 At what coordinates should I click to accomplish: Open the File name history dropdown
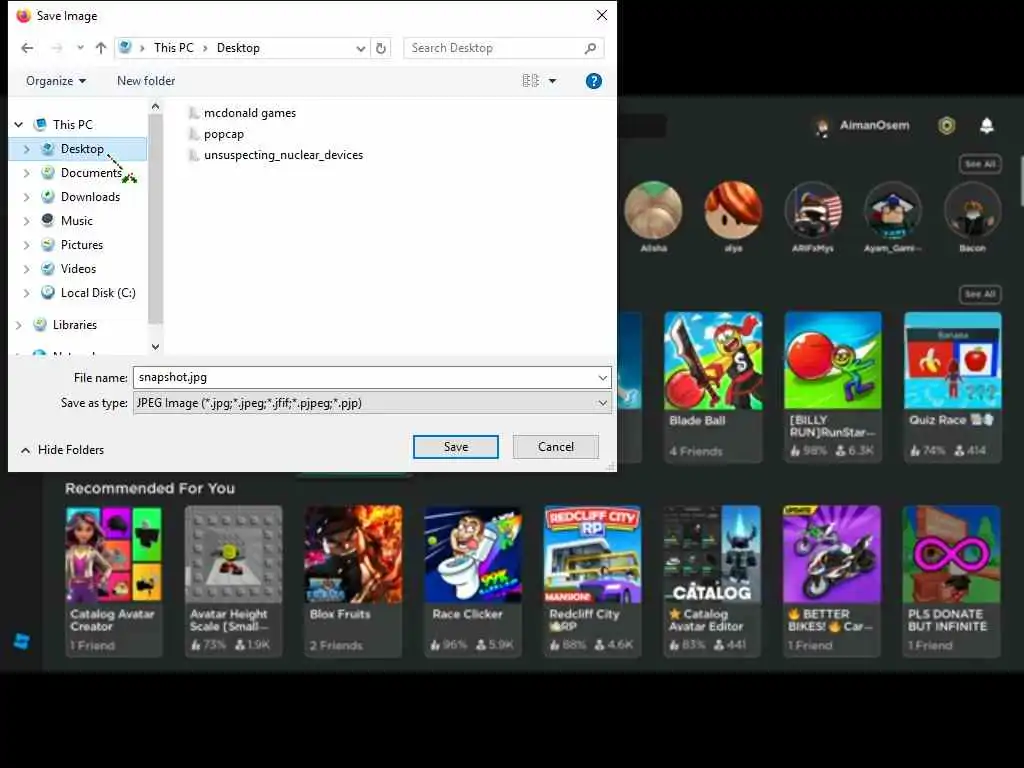click(x=602, y=377)
